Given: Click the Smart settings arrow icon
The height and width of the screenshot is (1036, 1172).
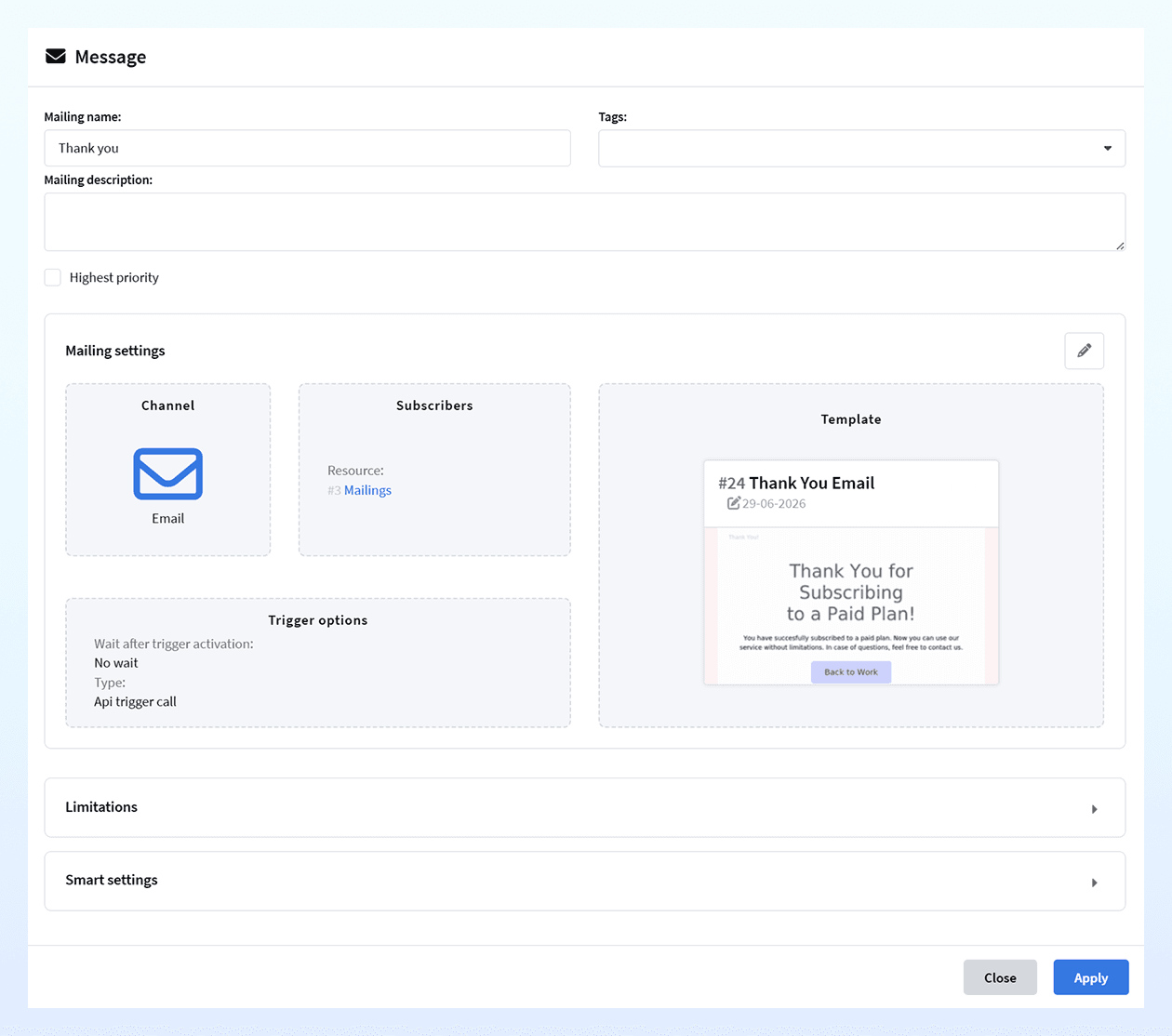Looking at the screenshot, I should (1095, 883).
